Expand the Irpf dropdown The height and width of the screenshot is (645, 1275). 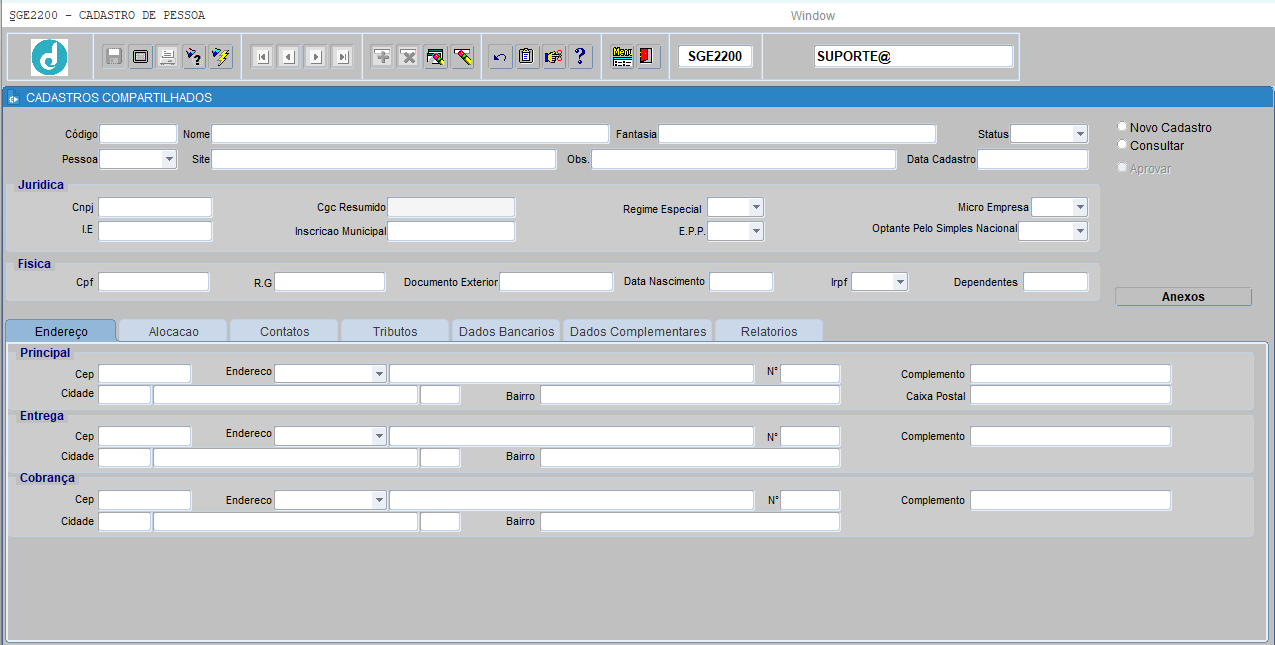(900, 282)
